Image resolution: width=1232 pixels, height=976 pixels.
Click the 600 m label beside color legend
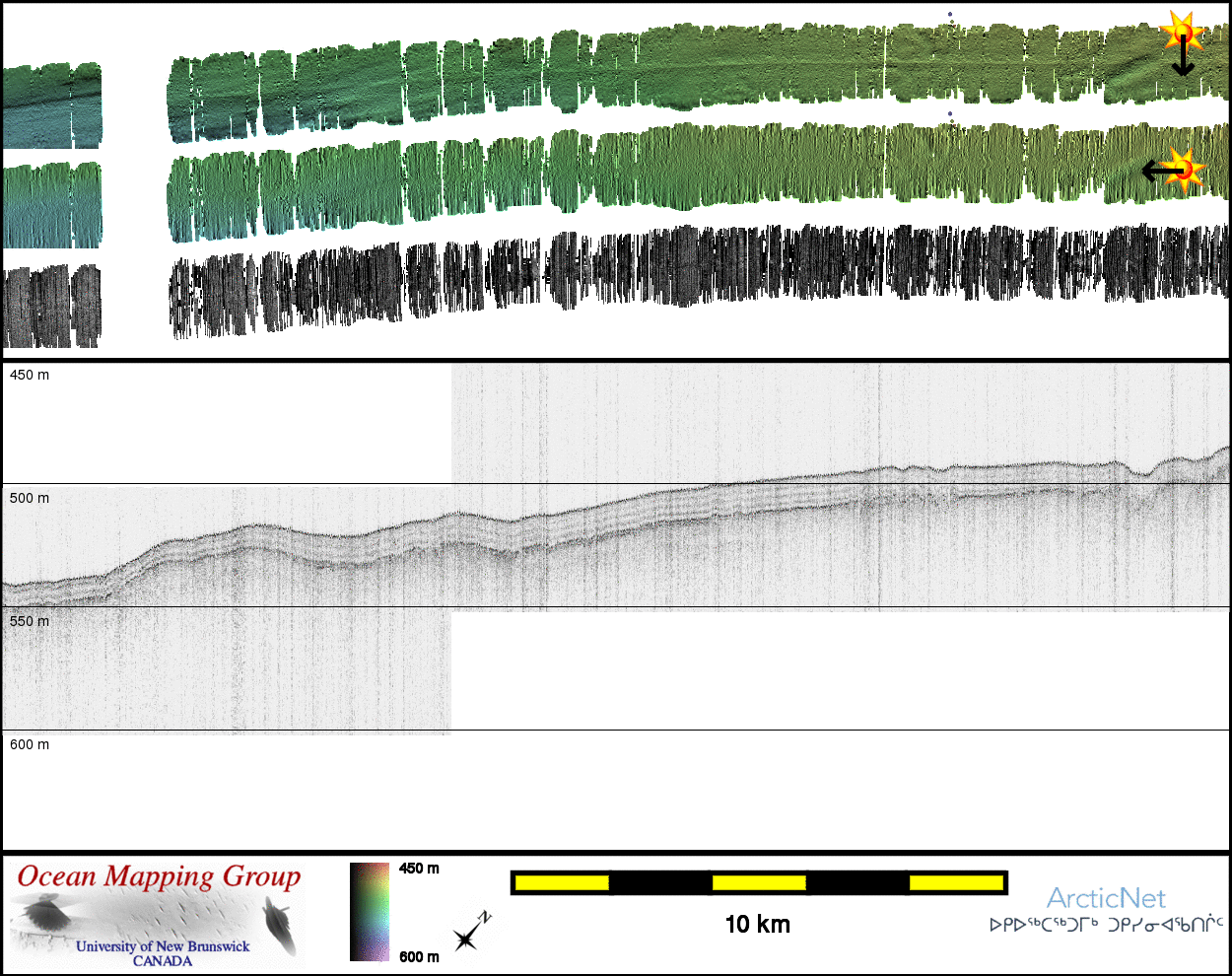(x=419, y=956)
